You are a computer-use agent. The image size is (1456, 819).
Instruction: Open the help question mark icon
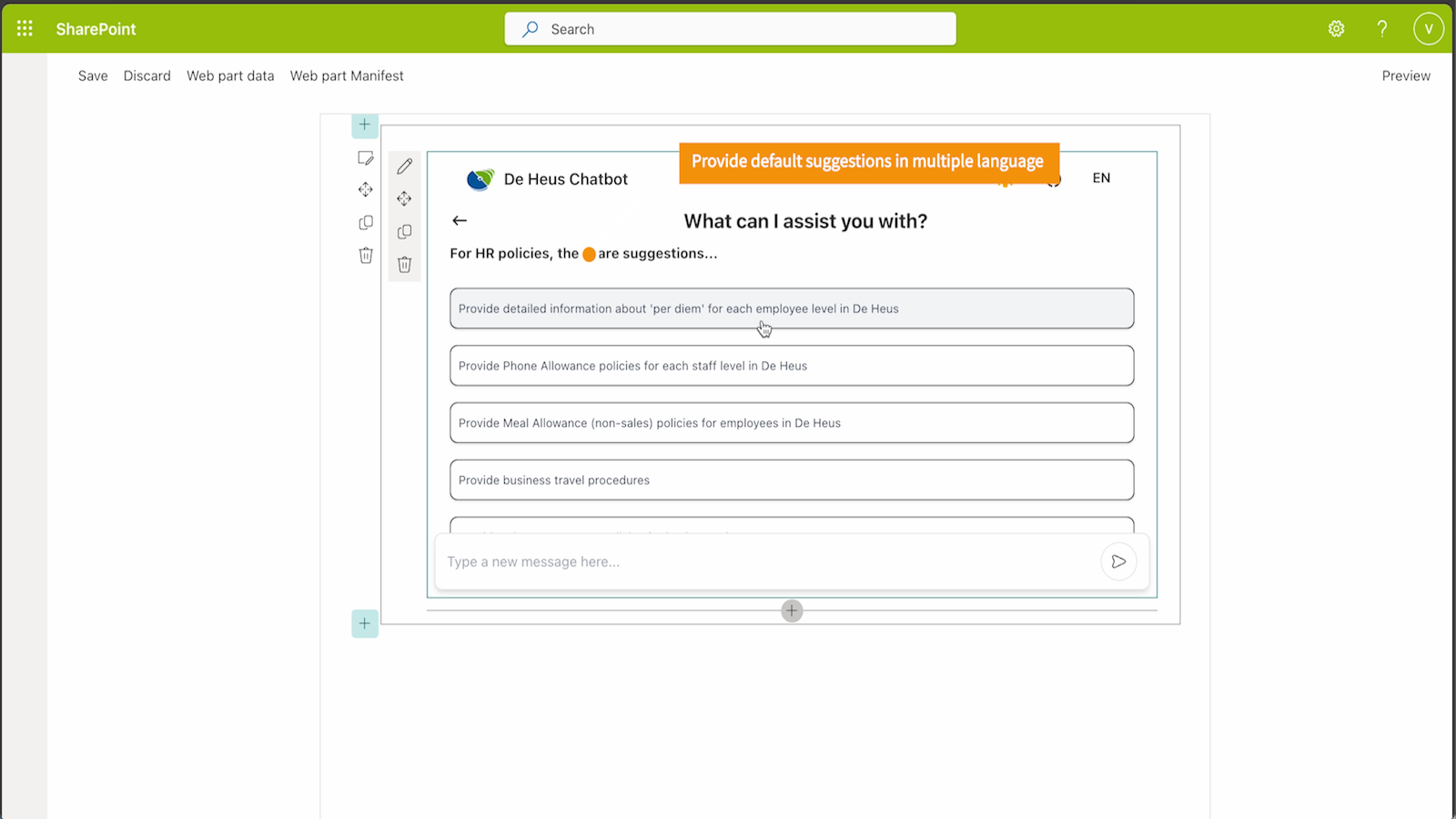pyautogui.click(x=1381, y=28)
